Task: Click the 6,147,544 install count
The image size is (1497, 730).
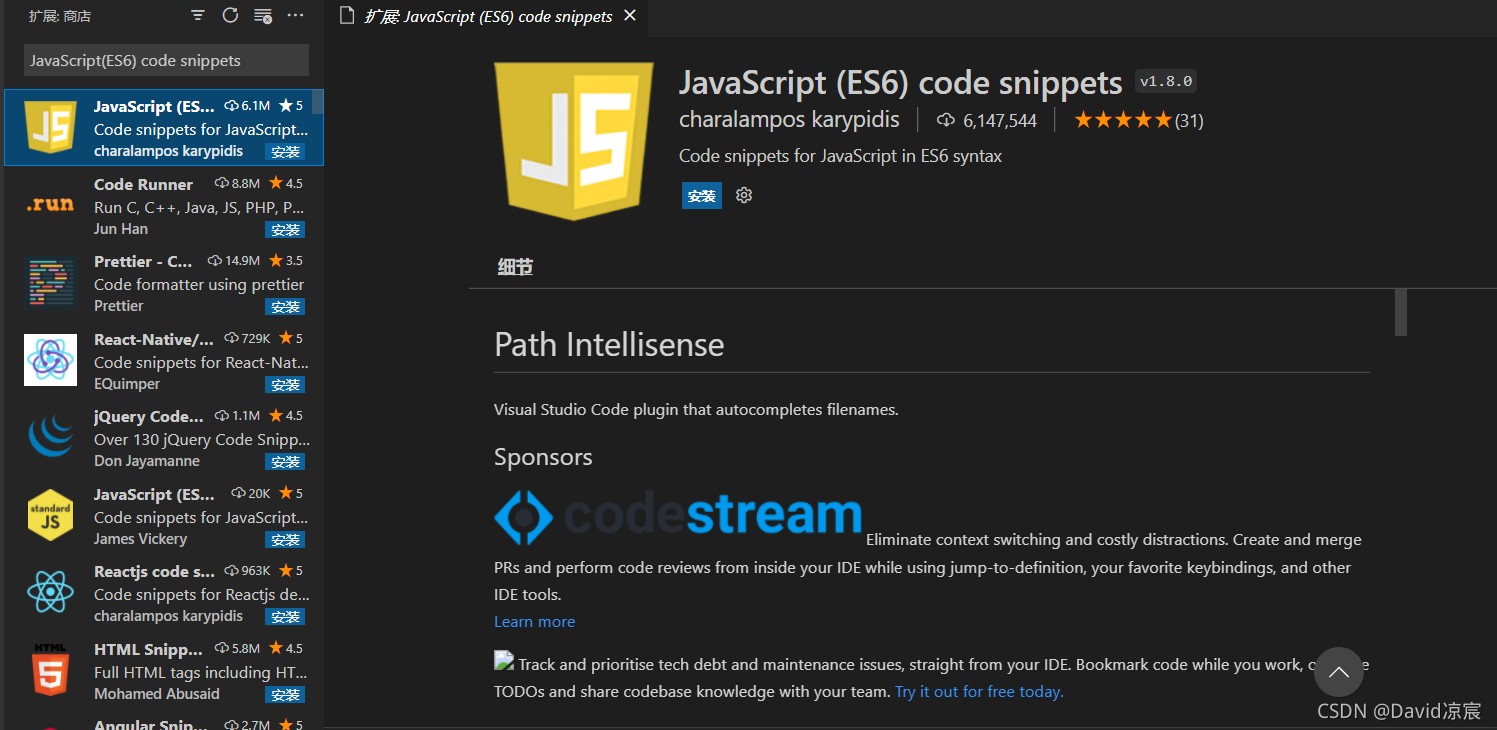Action: (987, 121)
